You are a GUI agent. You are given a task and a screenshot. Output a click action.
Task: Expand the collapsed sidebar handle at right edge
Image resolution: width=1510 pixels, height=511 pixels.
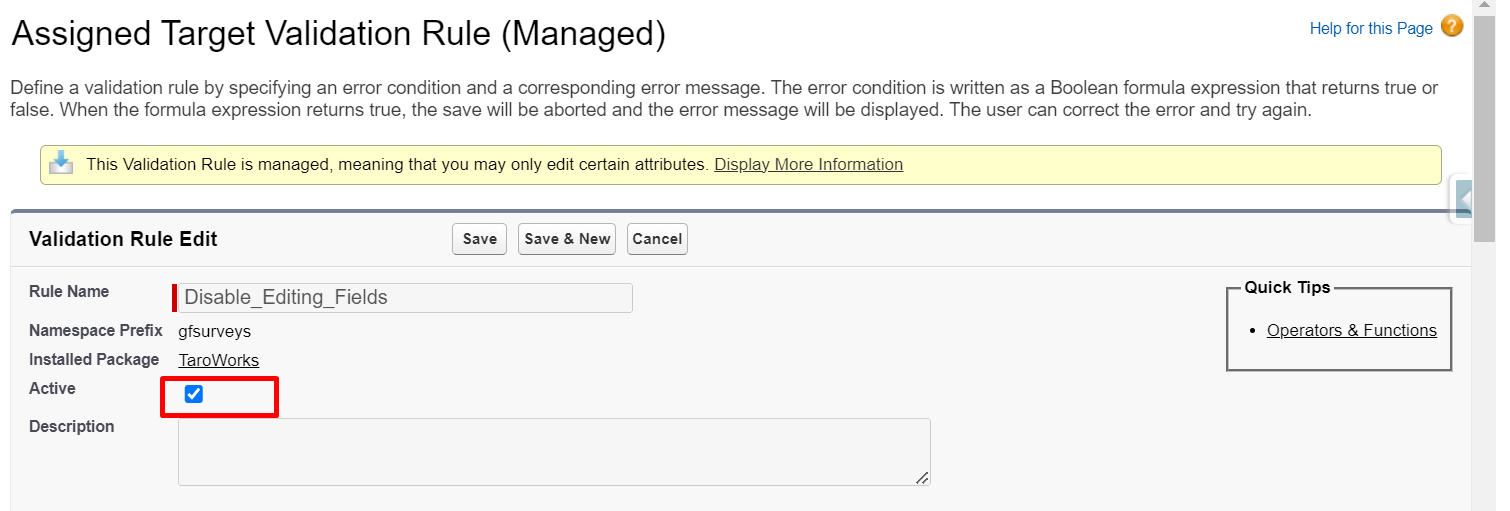pyautogui.click(x=1462, y=199)
